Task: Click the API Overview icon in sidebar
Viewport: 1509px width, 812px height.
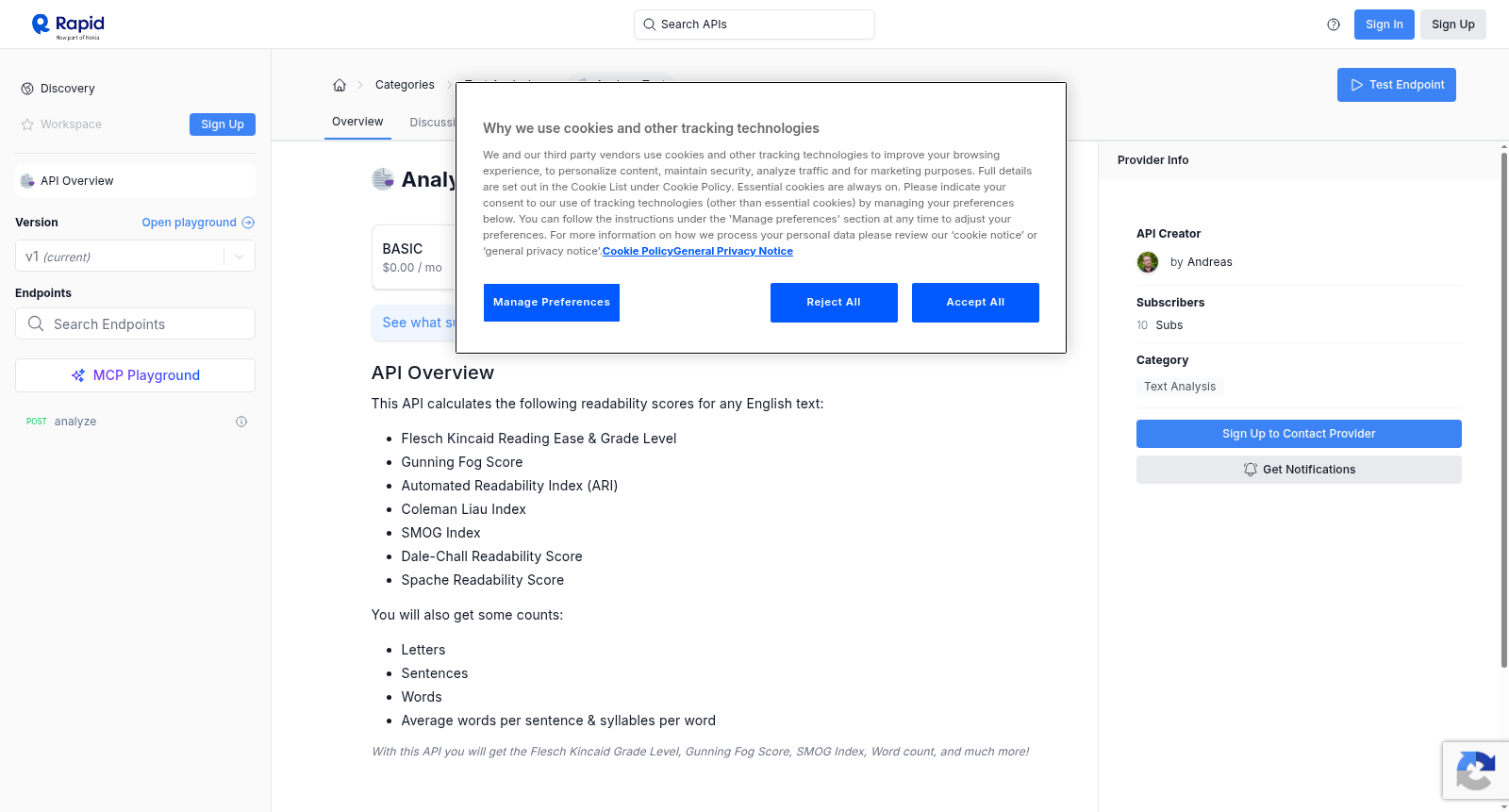Action: [27, 181]
